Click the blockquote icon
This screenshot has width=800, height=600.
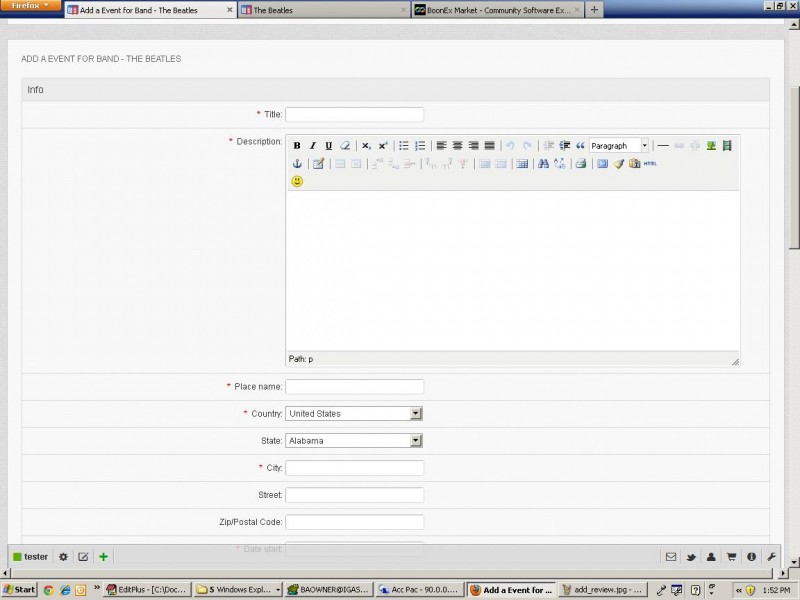click(x=580, y=145)
